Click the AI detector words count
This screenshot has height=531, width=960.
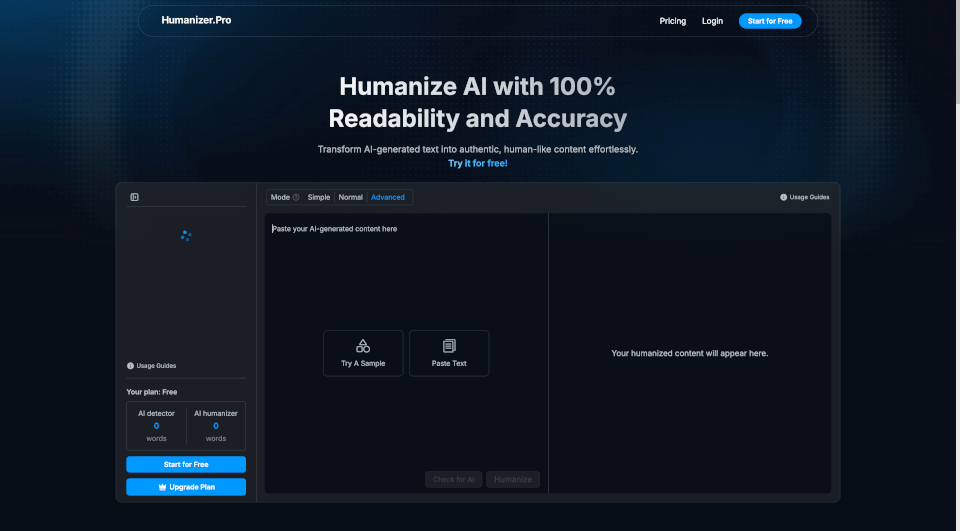pyautogui.click(x=156, y=426)
